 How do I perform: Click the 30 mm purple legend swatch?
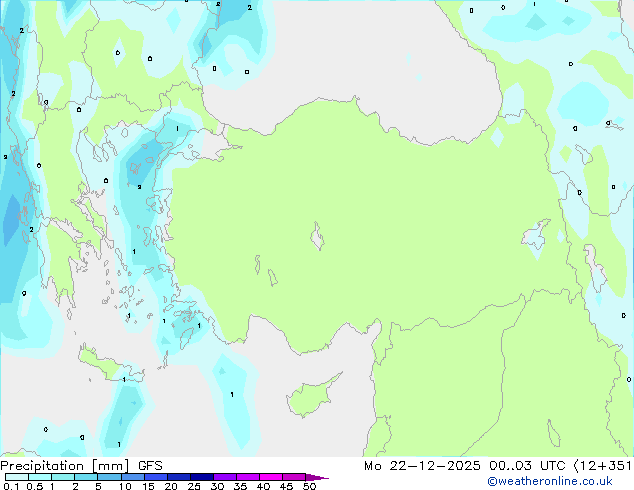(x=225, y=477)
